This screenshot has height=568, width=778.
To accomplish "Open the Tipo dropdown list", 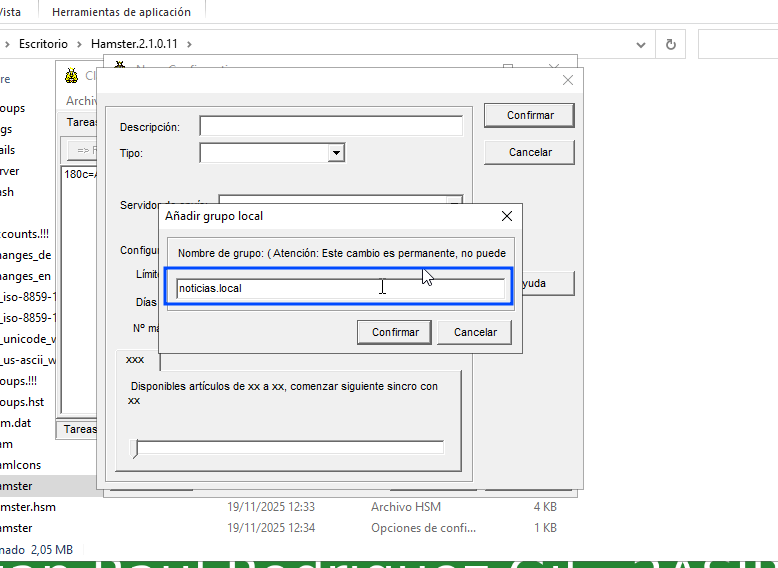I will coord(336,153).
